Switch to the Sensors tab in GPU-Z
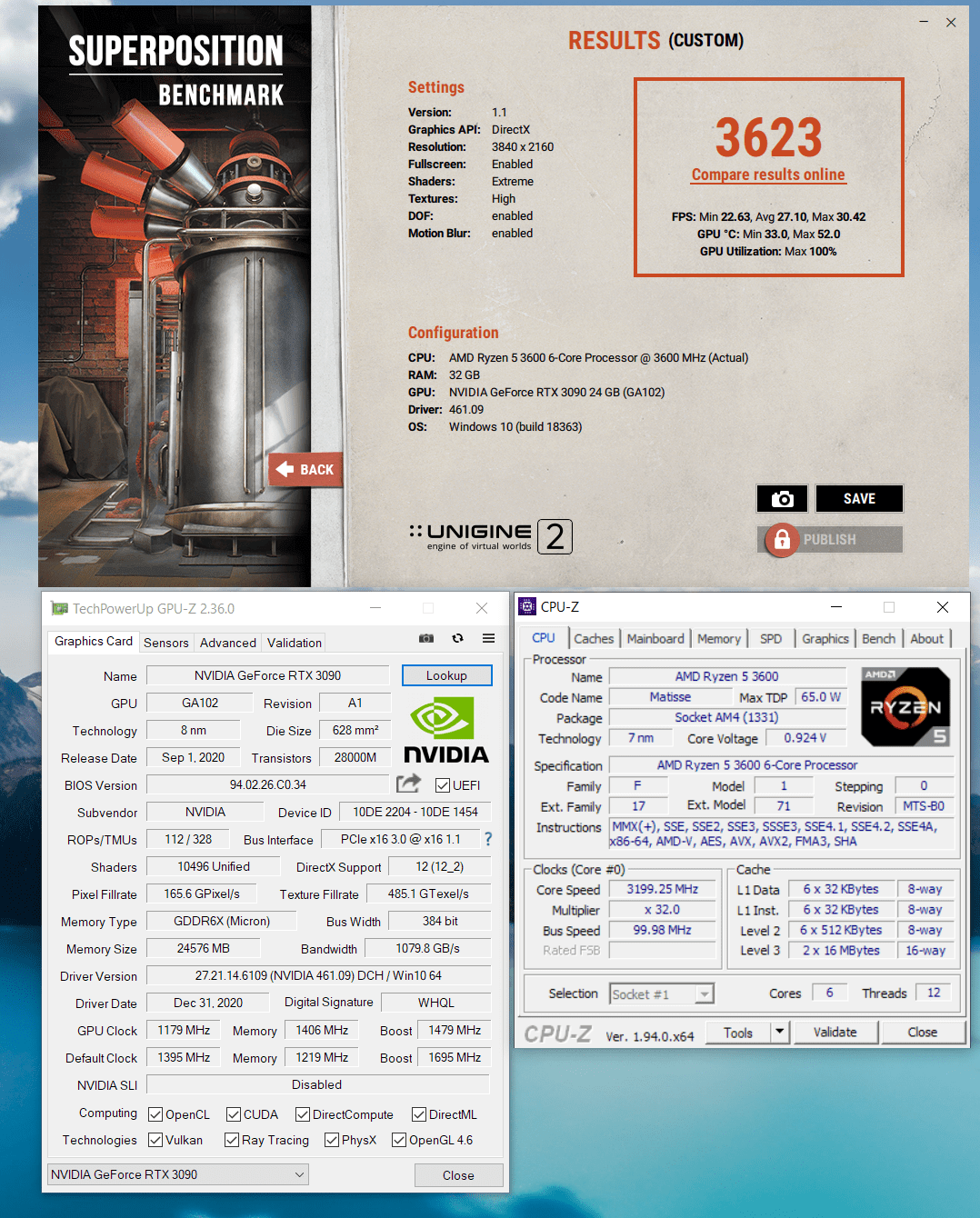The image size is (980, 1218). point(166,643)
